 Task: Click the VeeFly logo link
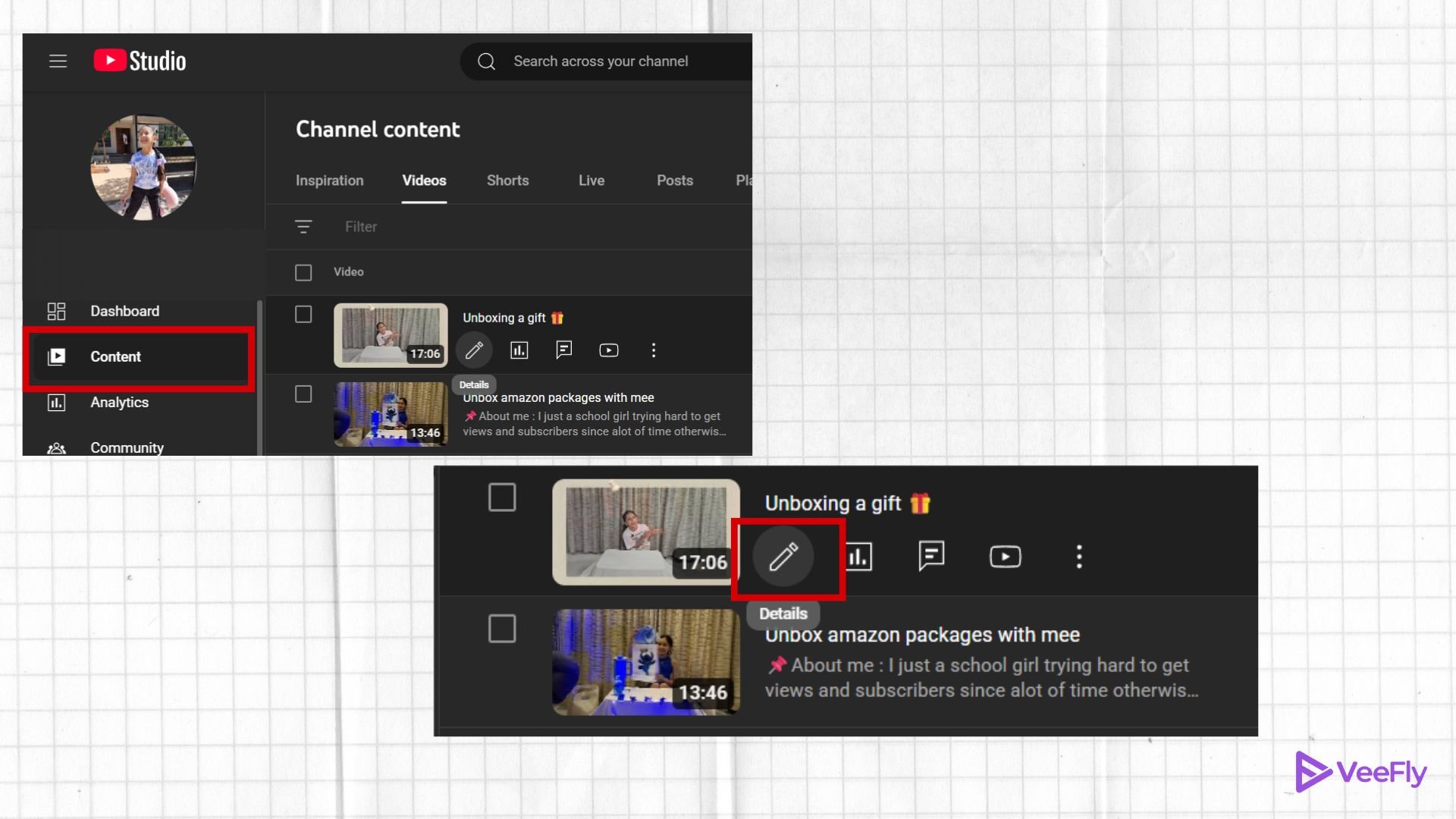point(1360,770)
